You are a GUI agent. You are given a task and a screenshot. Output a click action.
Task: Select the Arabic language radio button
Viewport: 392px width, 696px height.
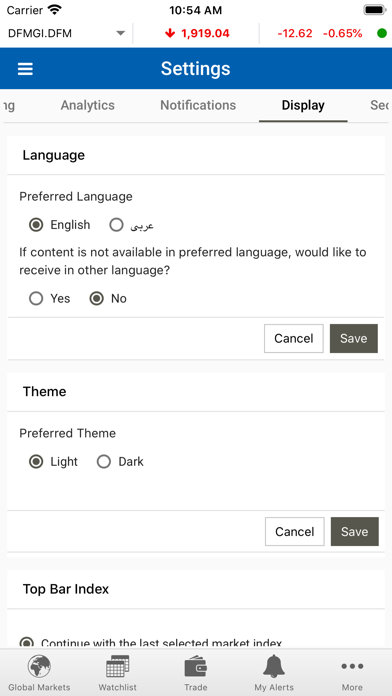[116, 225]
